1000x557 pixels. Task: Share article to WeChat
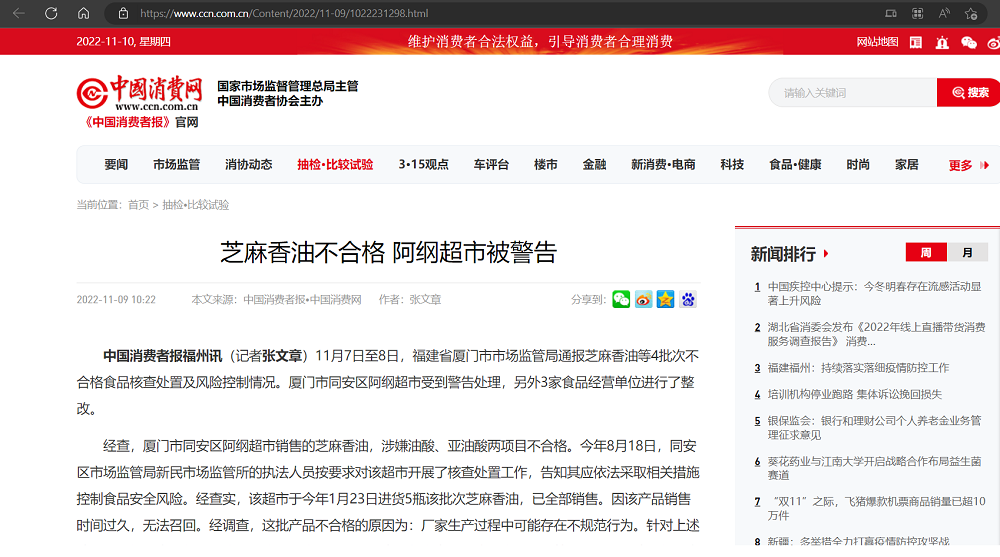pos(621,299)
